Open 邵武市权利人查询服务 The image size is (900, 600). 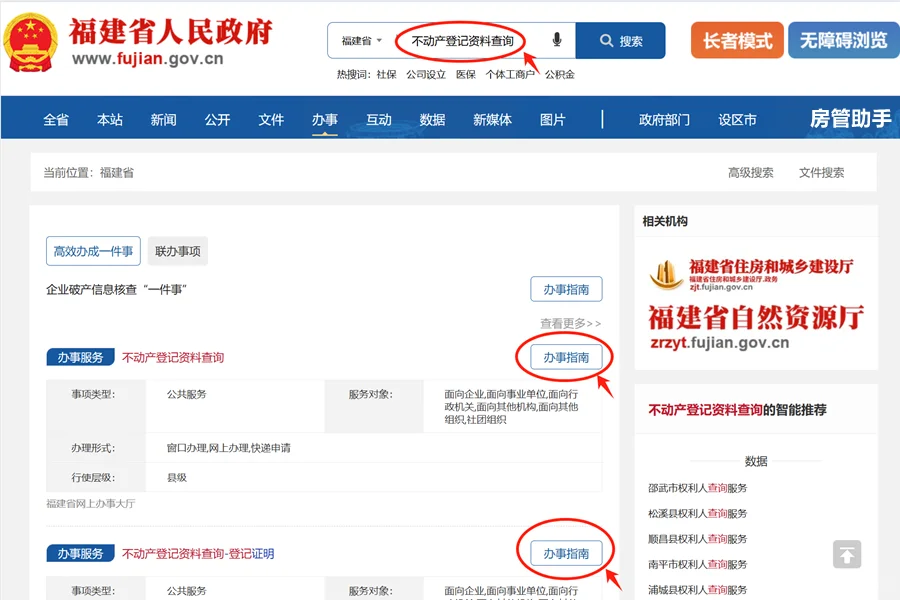pos(697,488)
